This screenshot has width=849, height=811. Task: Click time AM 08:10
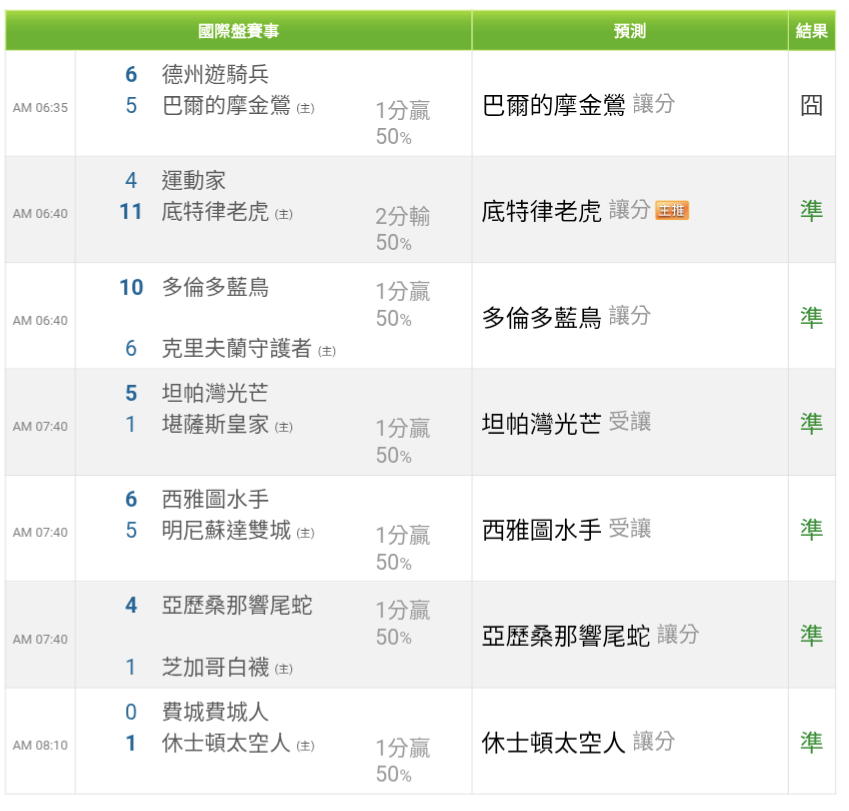[40, 745]
